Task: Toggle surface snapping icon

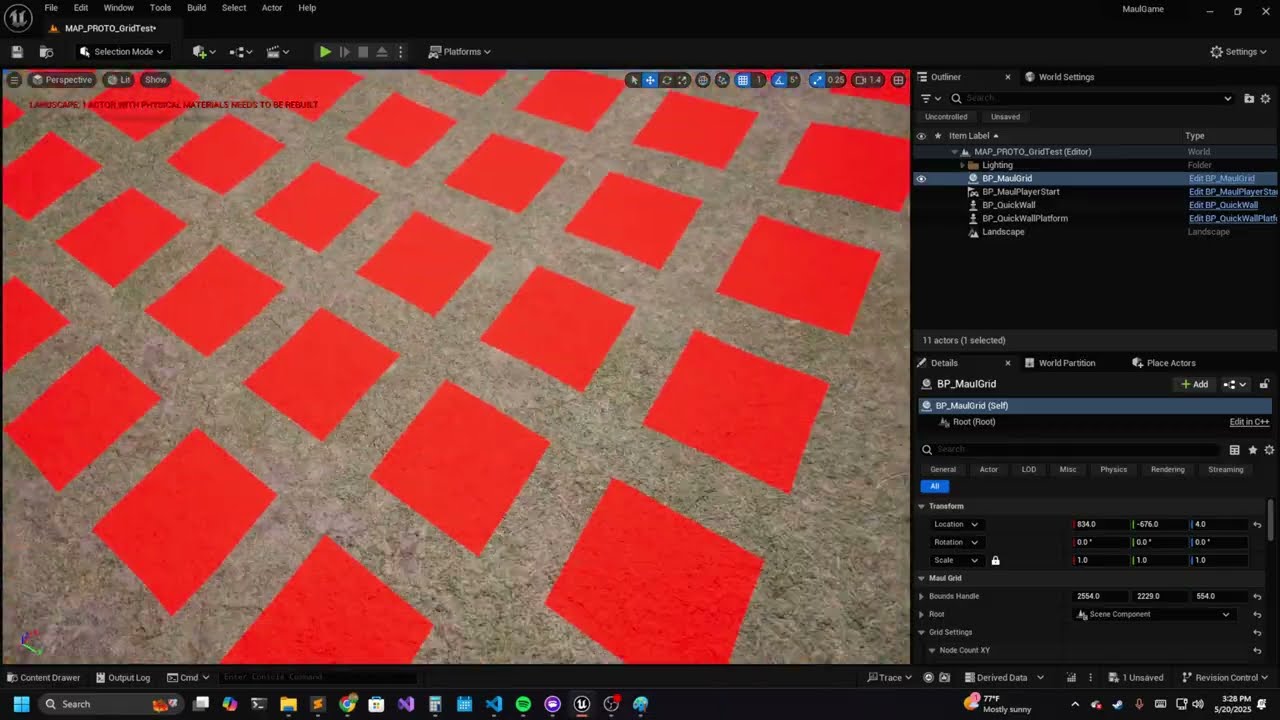Action: (722, 80)
